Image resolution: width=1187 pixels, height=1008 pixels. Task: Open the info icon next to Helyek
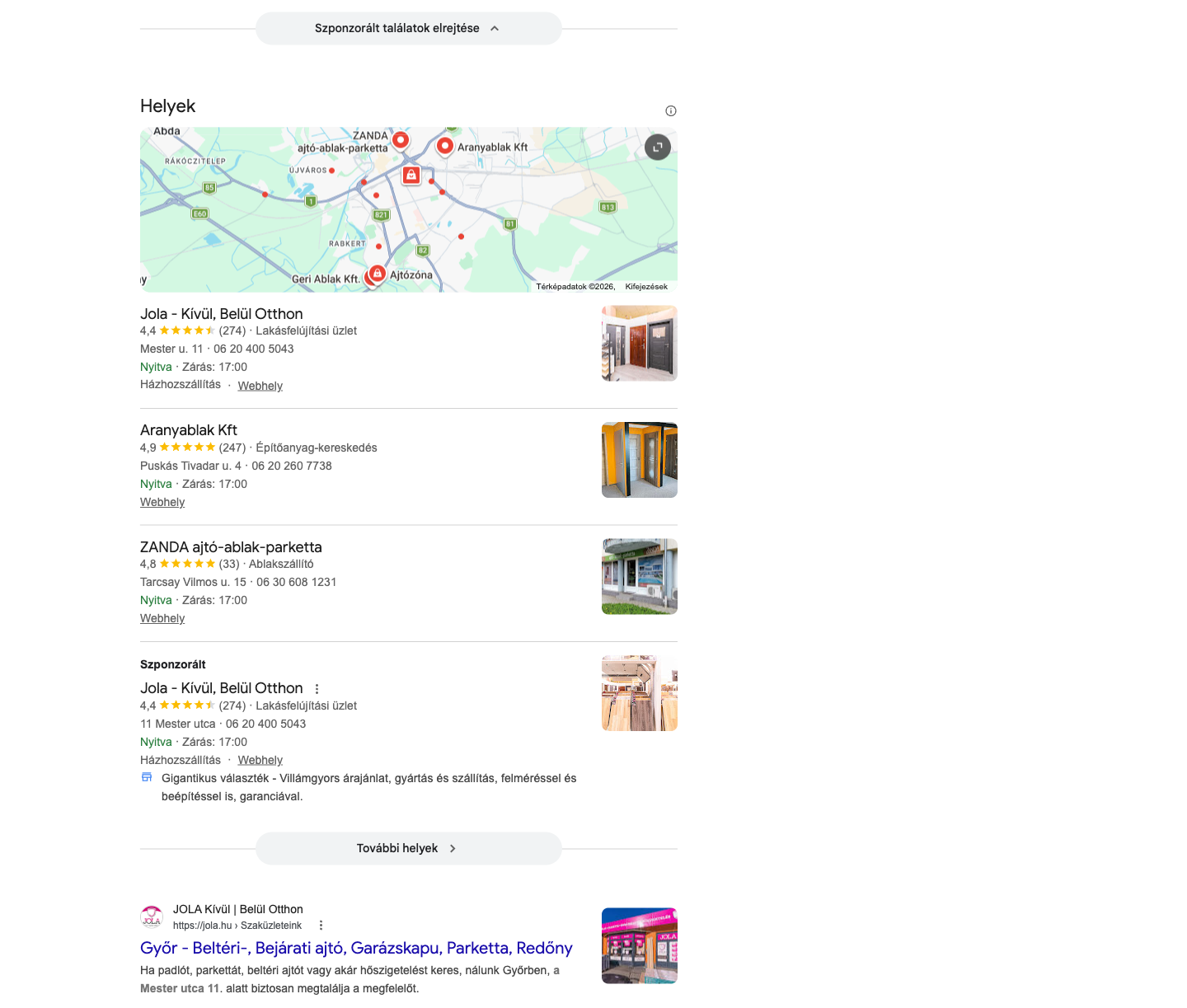(x=671, y=111)
